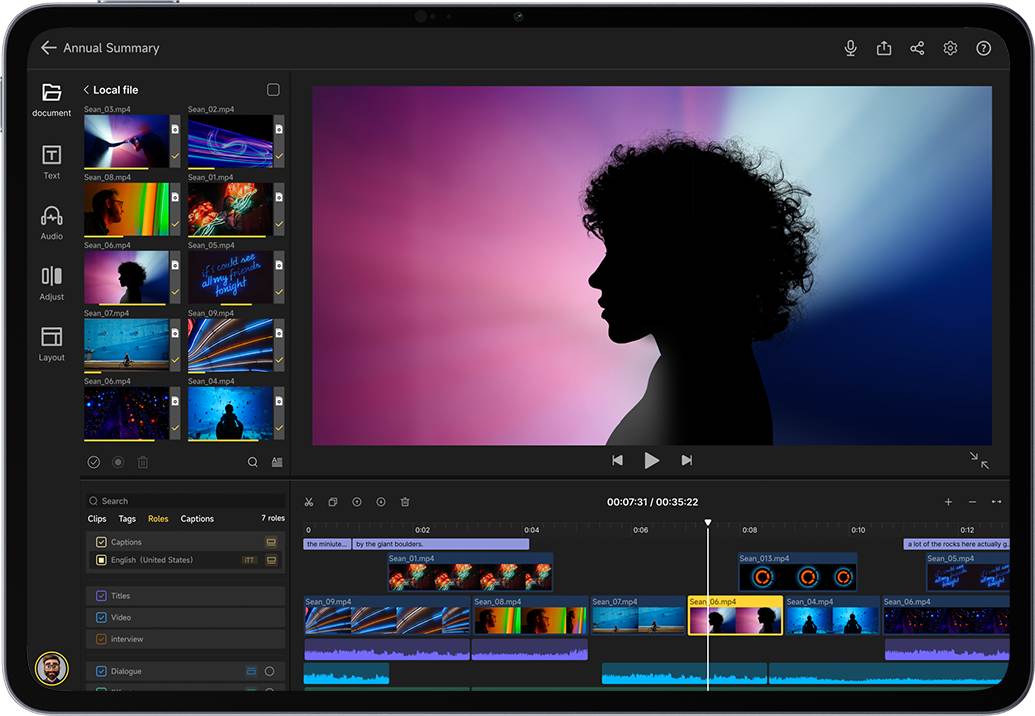Screen dimensions: 1035x716
Task: Expand the Captions role lane icon
Action: tap(271, 542)
